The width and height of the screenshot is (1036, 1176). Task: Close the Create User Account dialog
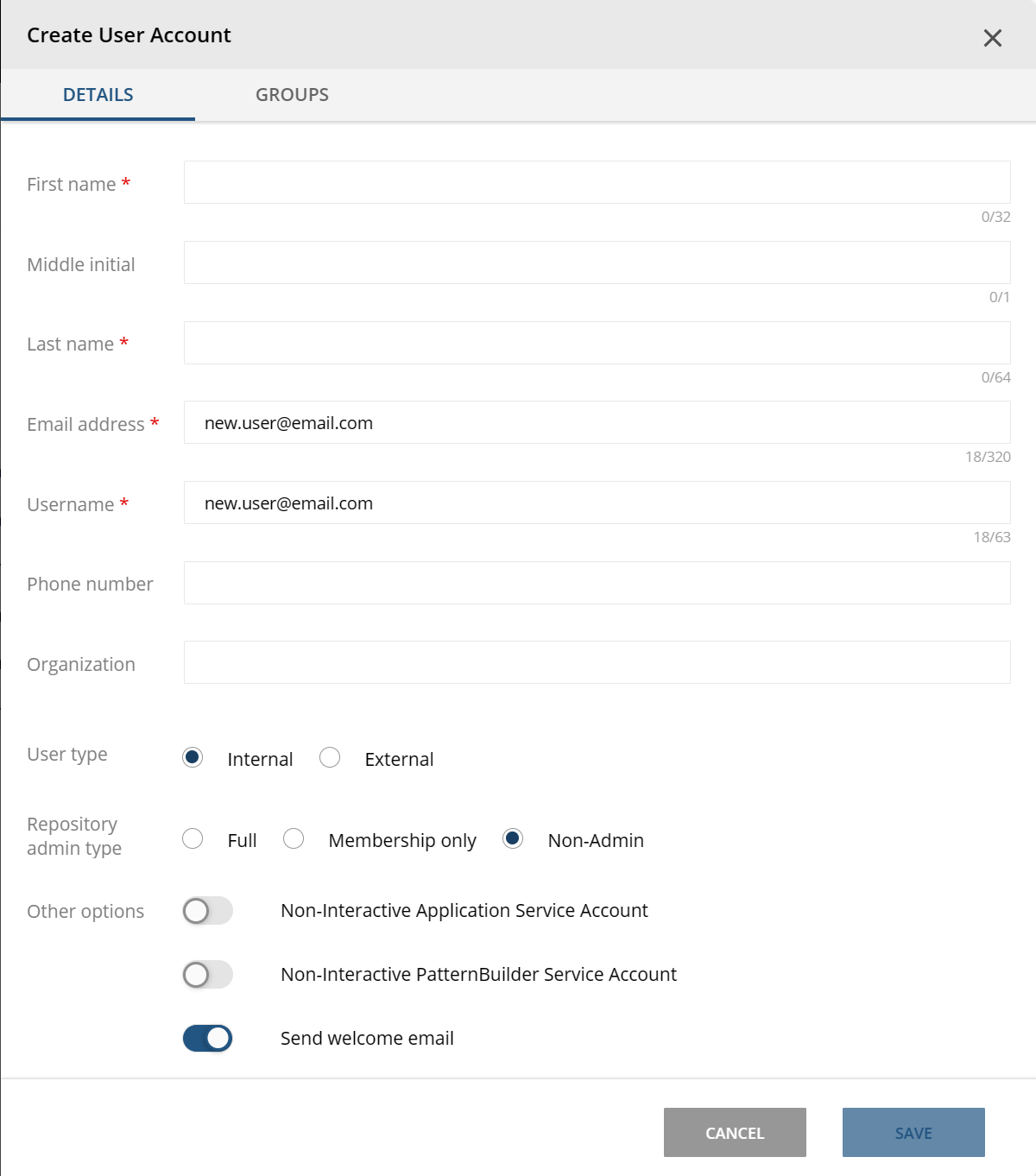point(993,38)
